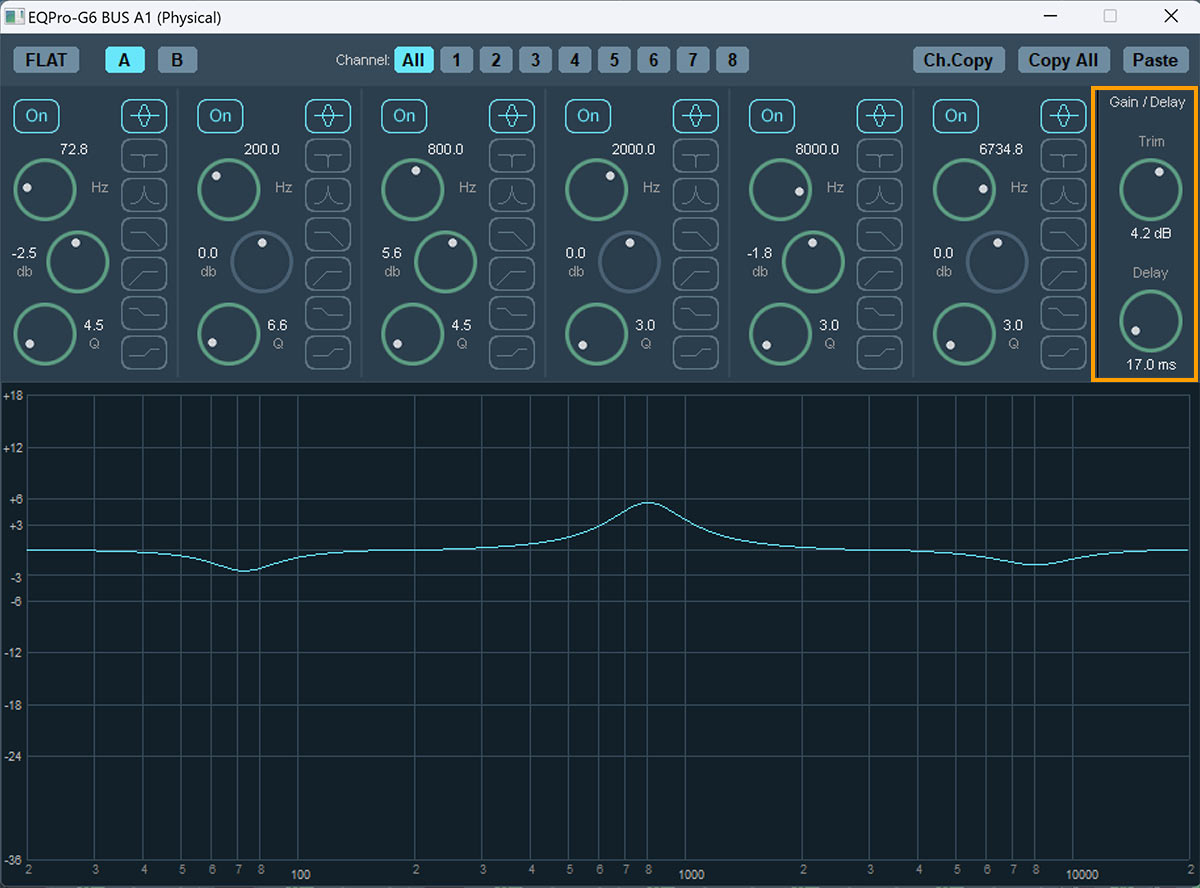Viewport: 1200px width, 888px height.
Task: Select the low-shelf filter icon for band 1
Action: (144, 352)
